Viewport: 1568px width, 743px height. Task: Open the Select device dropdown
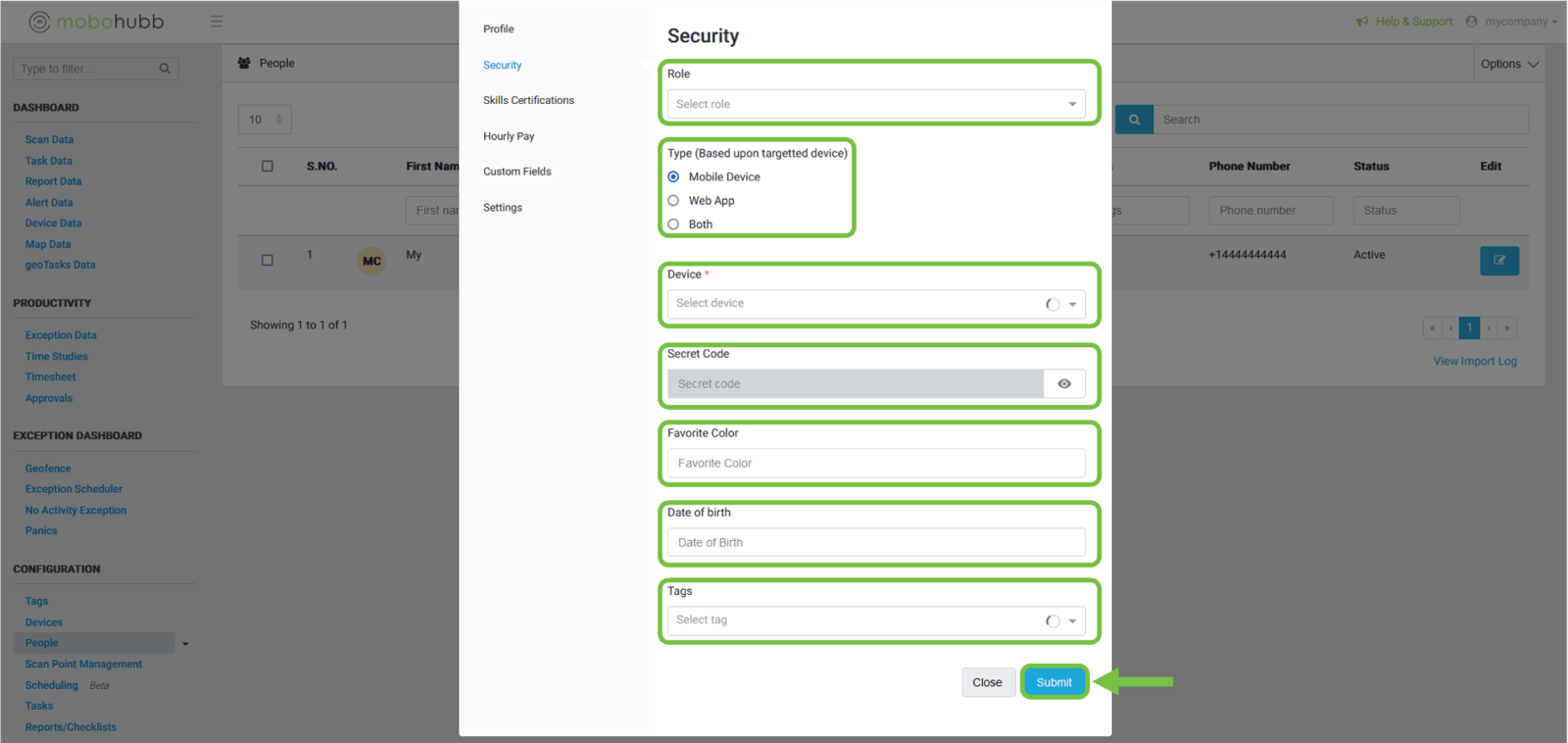click(x=875, y=304)
